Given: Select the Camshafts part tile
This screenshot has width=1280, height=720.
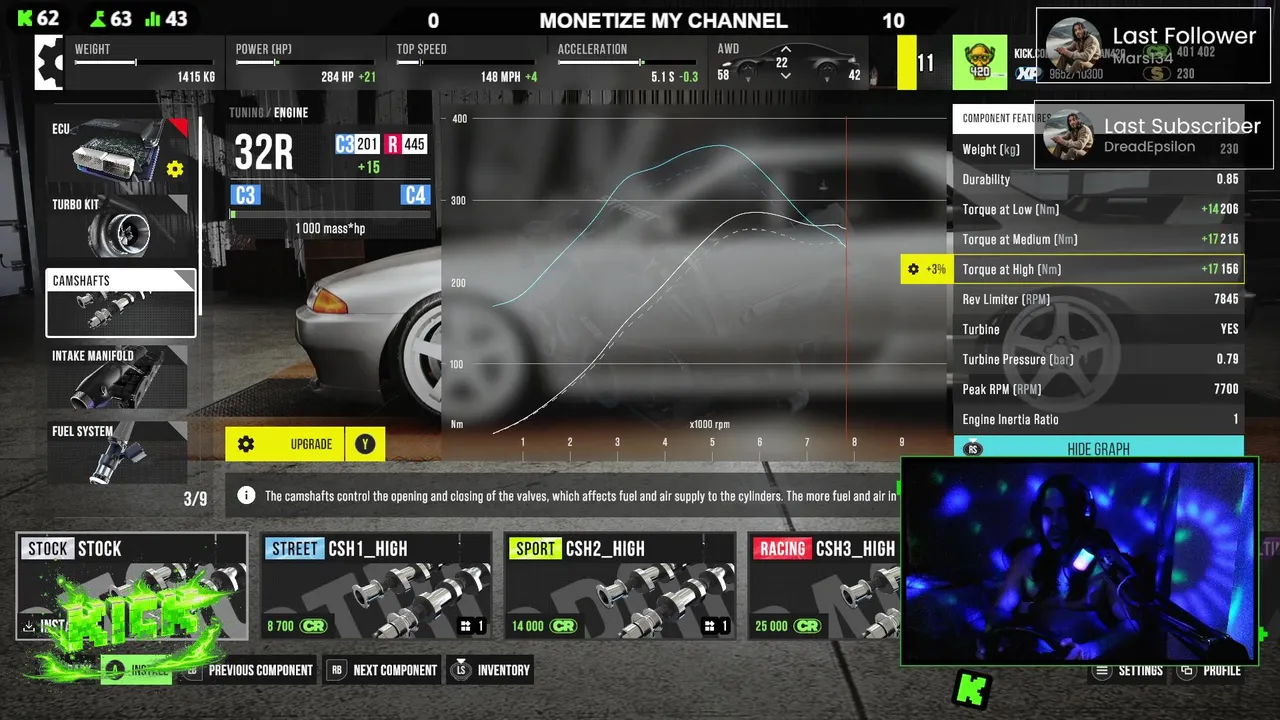Looking at the screenshot, I should (121, 303).
